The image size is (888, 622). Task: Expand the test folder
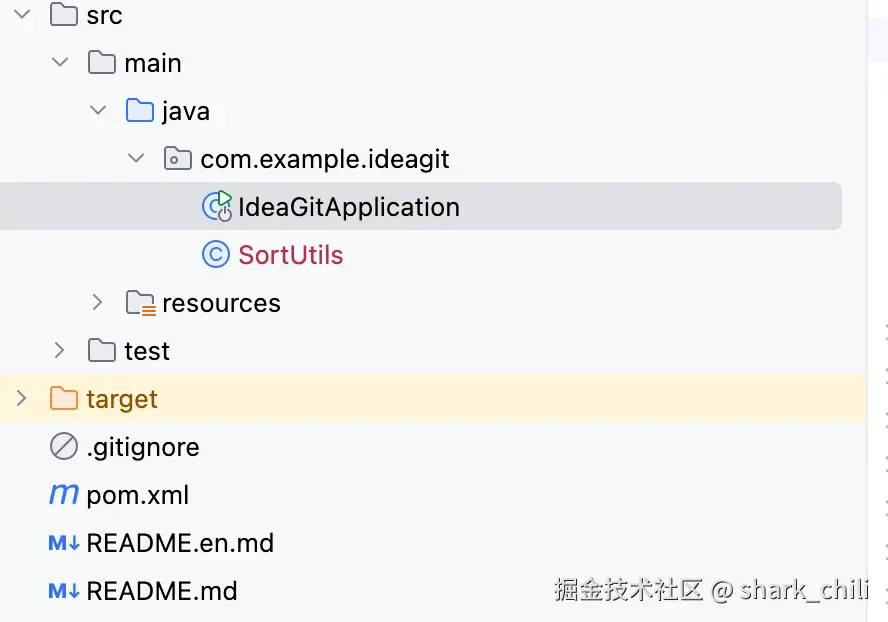59,350
